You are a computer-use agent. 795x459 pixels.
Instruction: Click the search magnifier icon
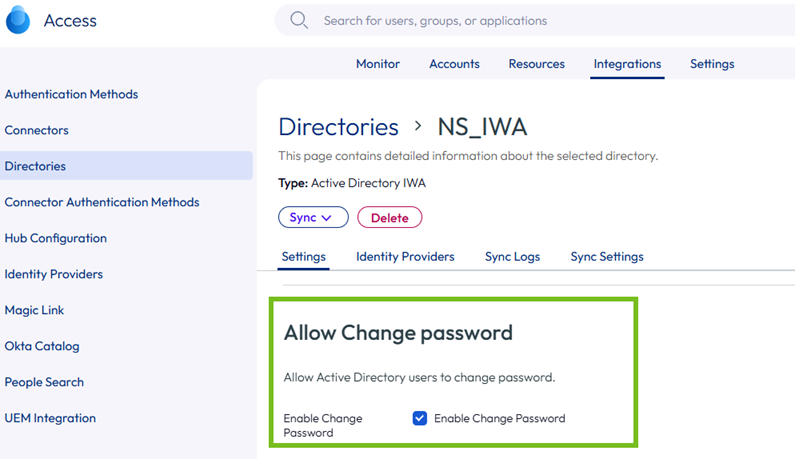click(299, 20)
